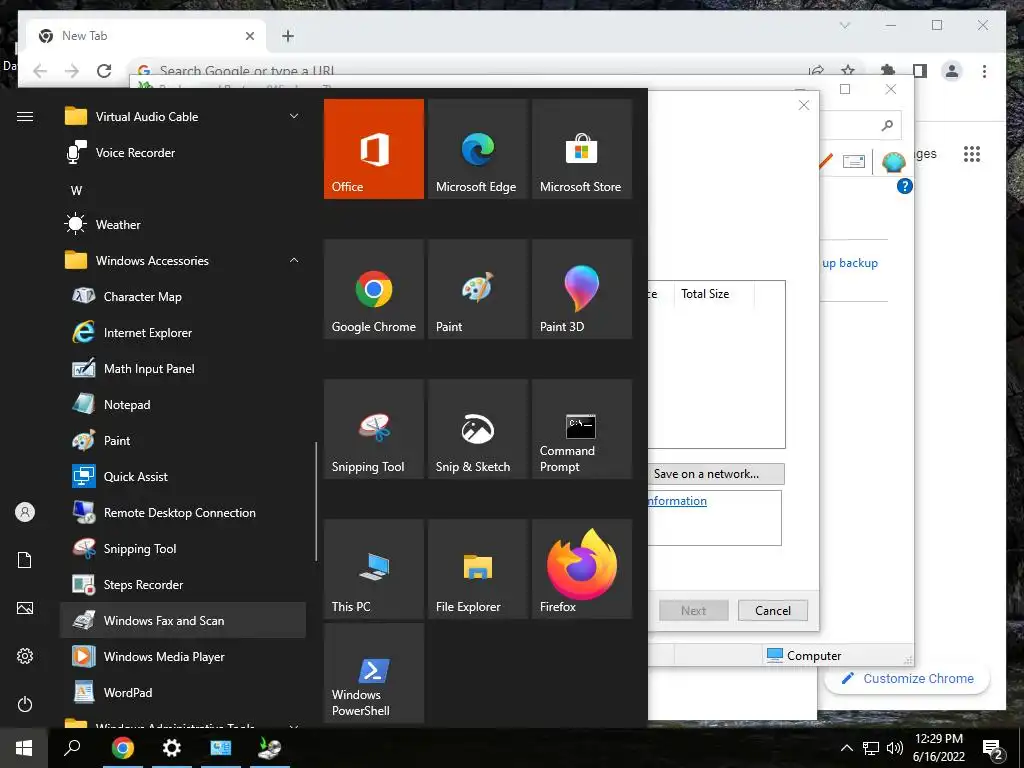
Task: Launch Notepad from Windows Accessories
Action: pos(183,405)
